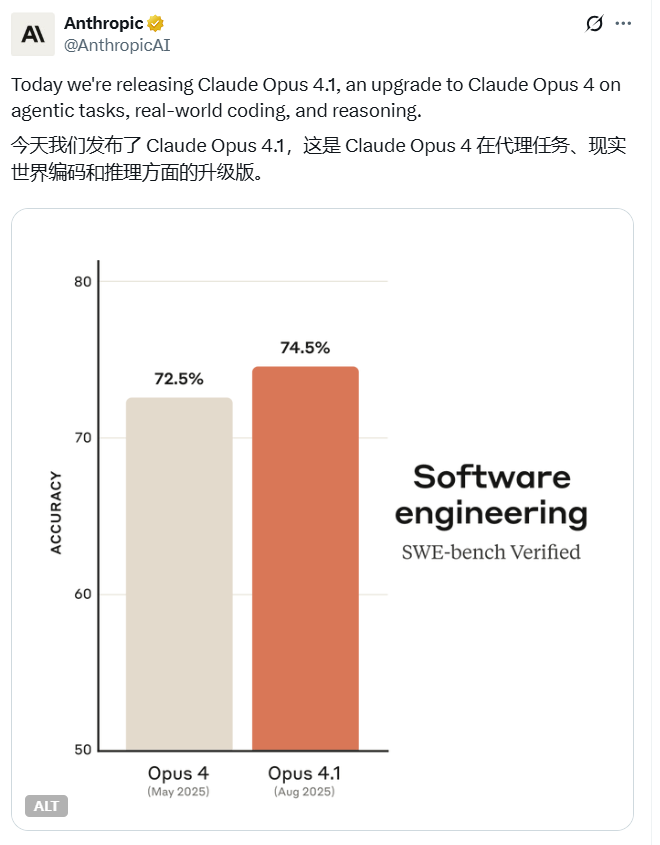The height and width of the screenshot is (845, 660).
Task: Click the ALT badge on the image
Action: point(44,806)
